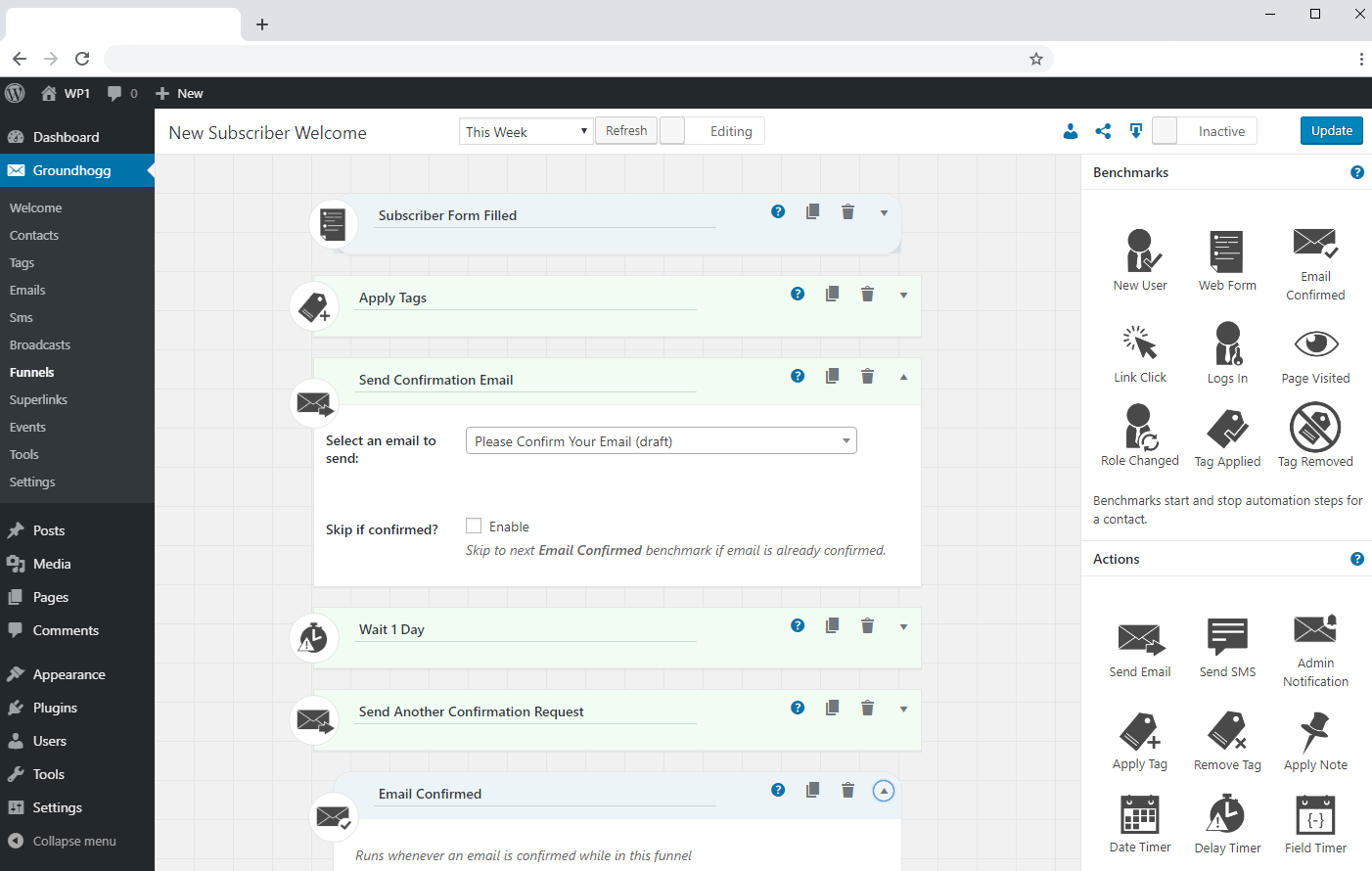The image size is (1372, 871).
Task: Choose the Page Visited eye icon
Action: click(x=1315, y=344)
